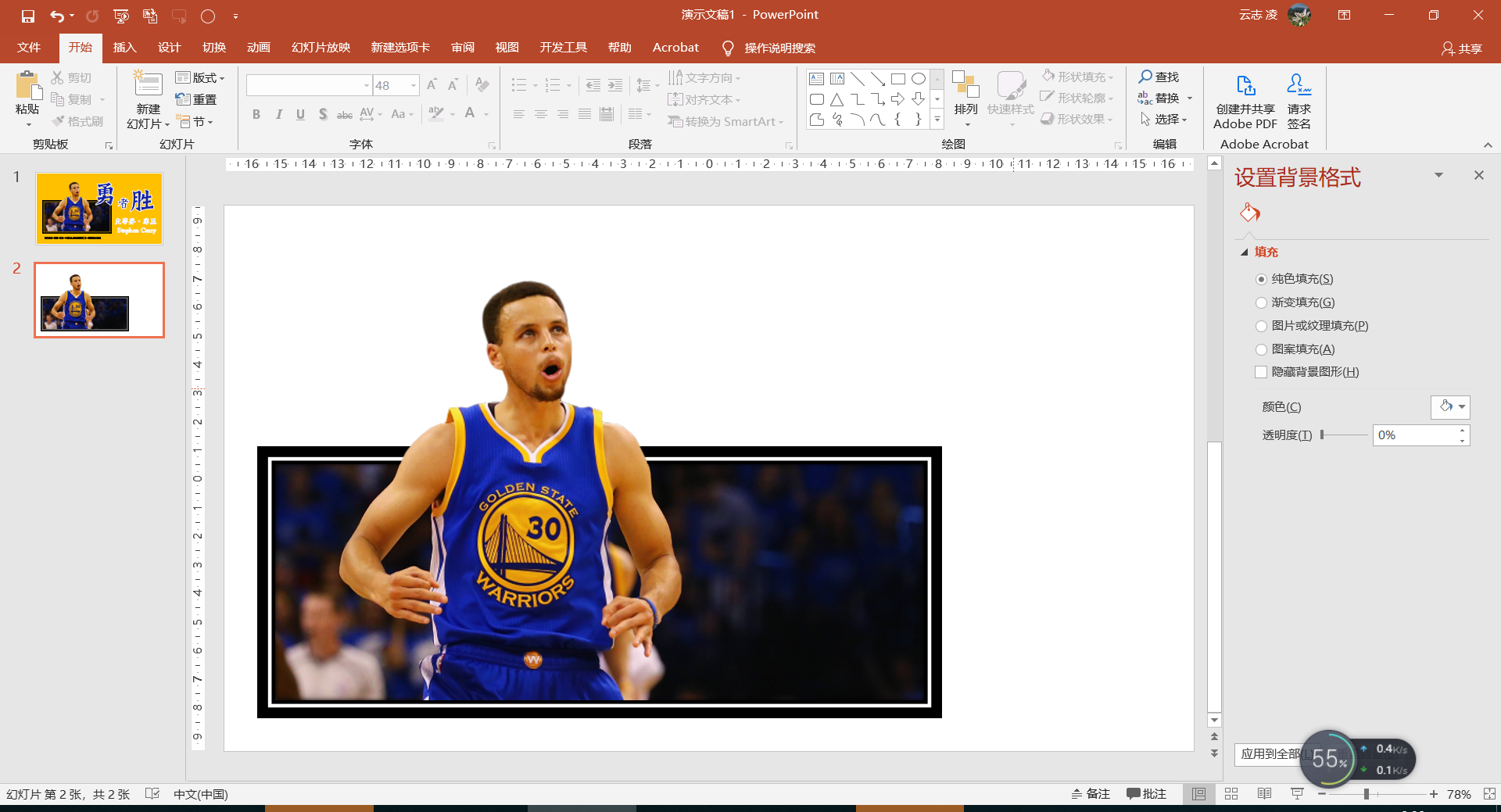The image size is (1501, 812).
Task: Click the transparency (透明度) slider
Action: [1343, 435]
